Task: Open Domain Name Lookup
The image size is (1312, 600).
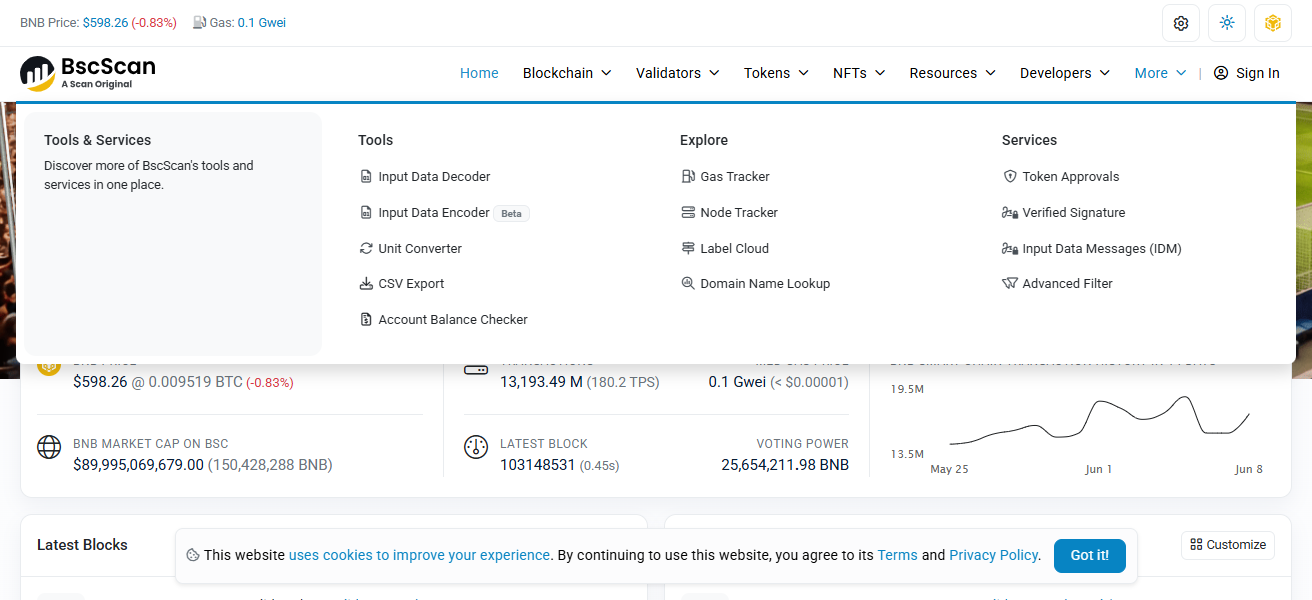Action: click(x=756, y=284)
